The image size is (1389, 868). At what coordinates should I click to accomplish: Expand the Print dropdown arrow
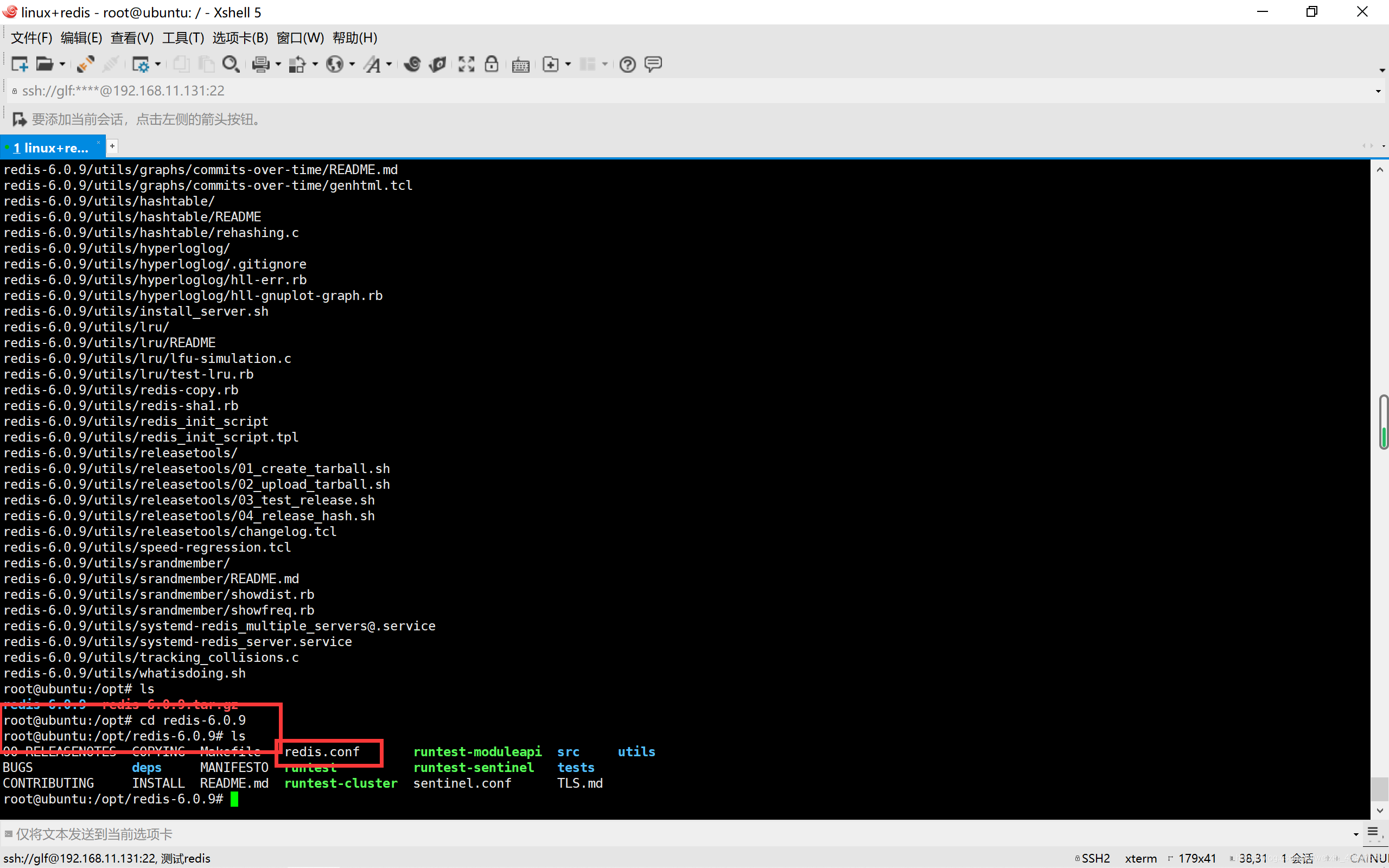(x=278, y=65)
